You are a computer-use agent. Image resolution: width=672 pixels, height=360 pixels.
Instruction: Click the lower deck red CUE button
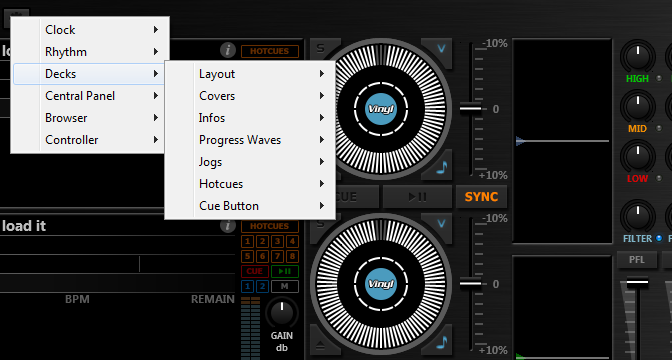pos(255,271)
